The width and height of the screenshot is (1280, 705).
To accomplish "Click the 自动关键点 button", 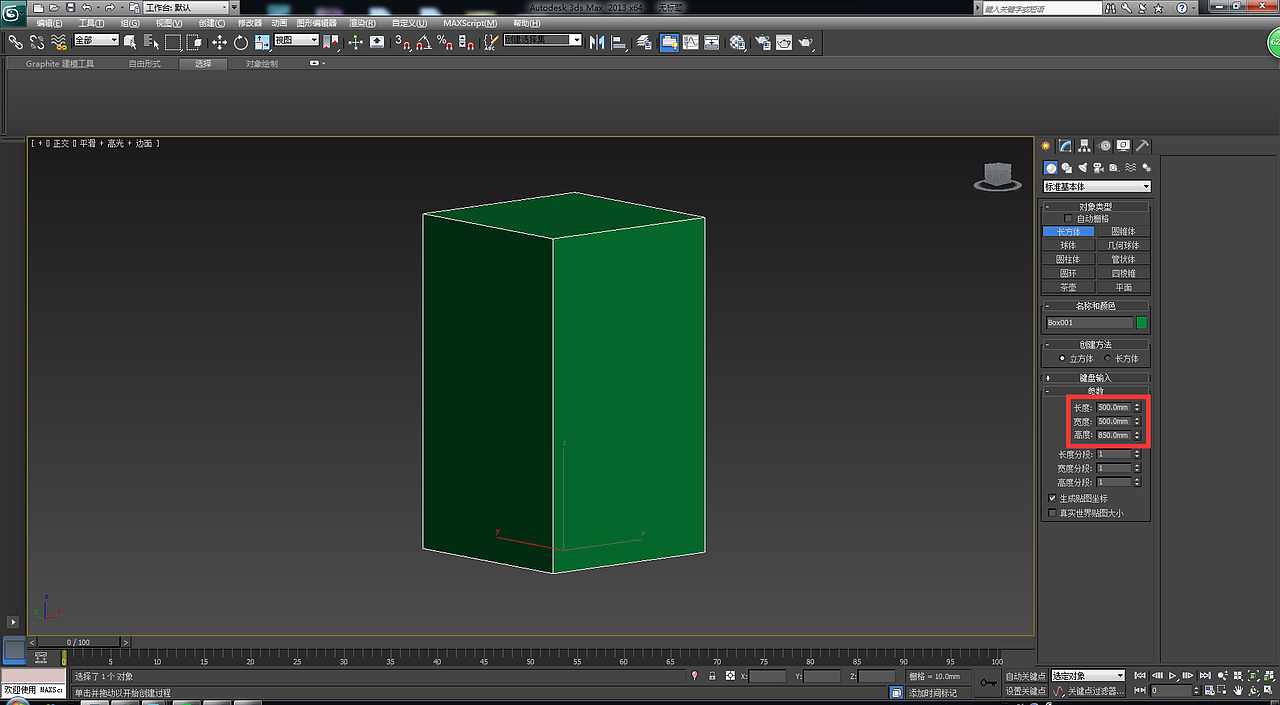I will pyautogui.click(x=1025, y=677).
